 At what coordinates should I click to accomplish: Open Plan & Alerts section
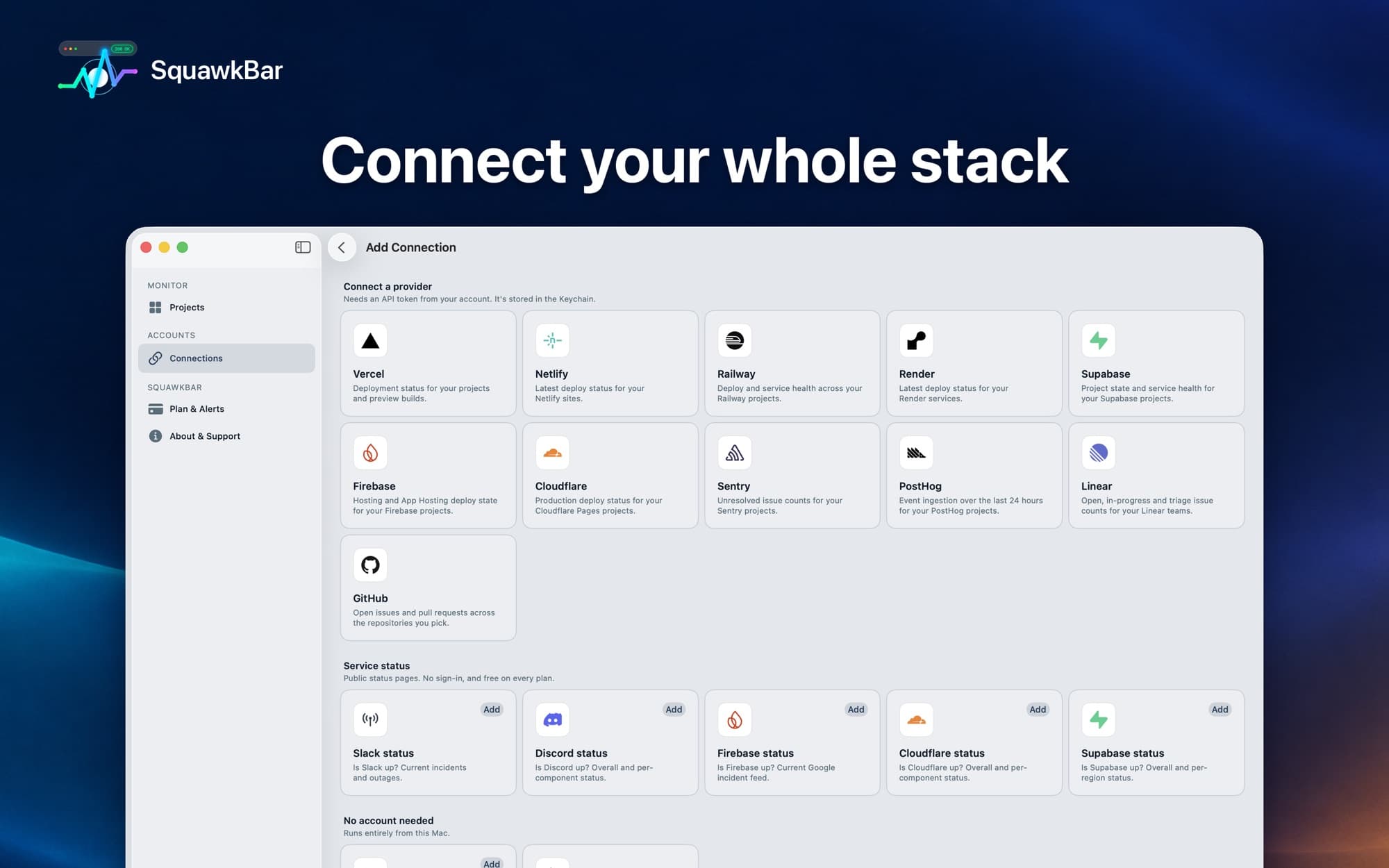pos(226,409)
